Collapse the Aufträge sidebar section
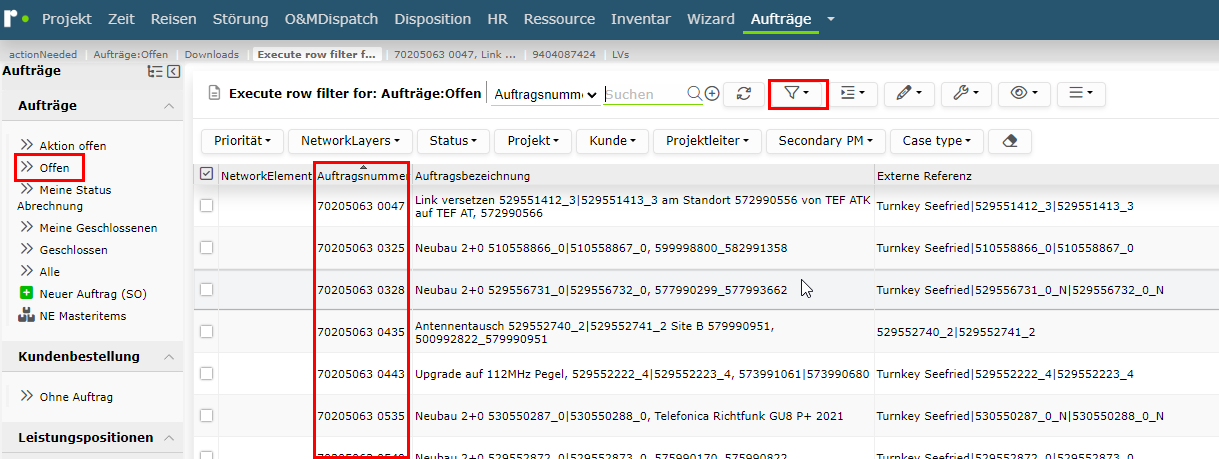 point(168,106)
